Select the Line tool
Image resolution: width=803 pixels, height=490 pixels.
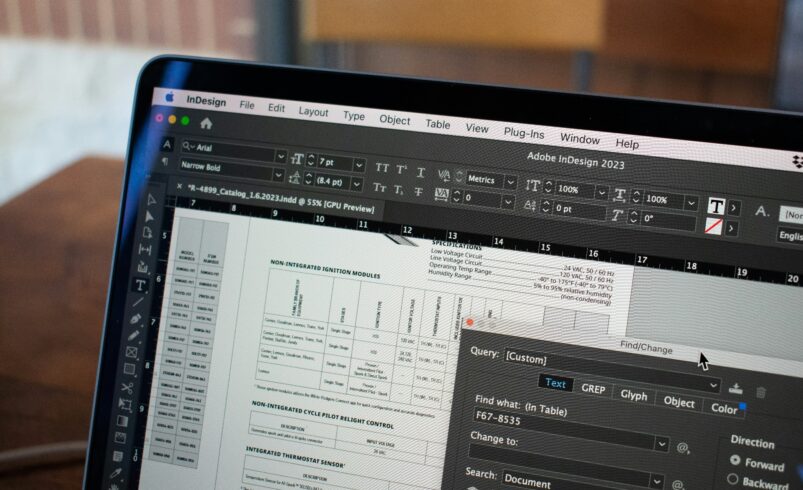coord(138,302)
